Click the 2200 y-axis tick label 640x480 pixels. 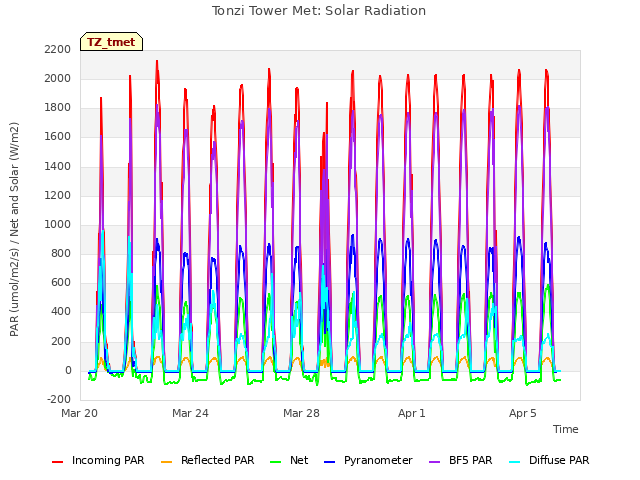click(58, 49)
